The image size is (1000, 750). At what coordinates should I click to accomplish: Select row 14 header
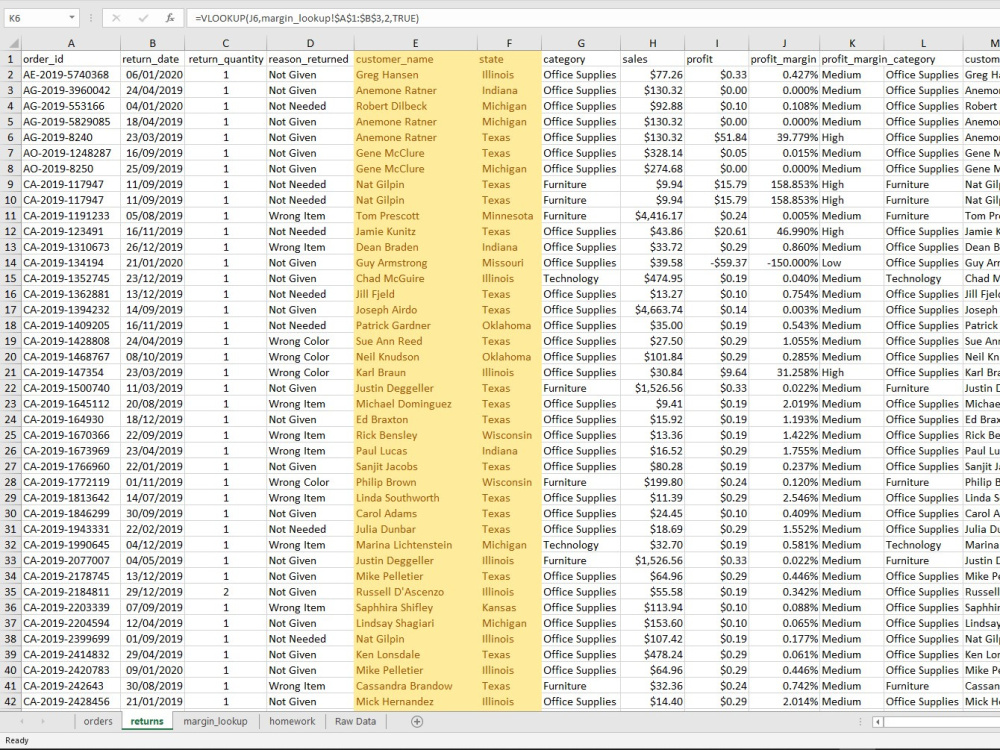10,263
